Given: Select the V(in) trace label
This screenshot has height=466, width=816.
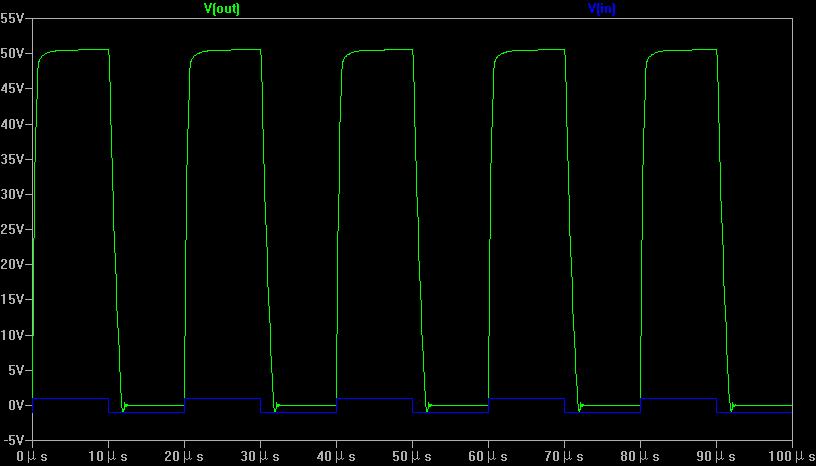Looking at the screenshot, I should (602, 9).
